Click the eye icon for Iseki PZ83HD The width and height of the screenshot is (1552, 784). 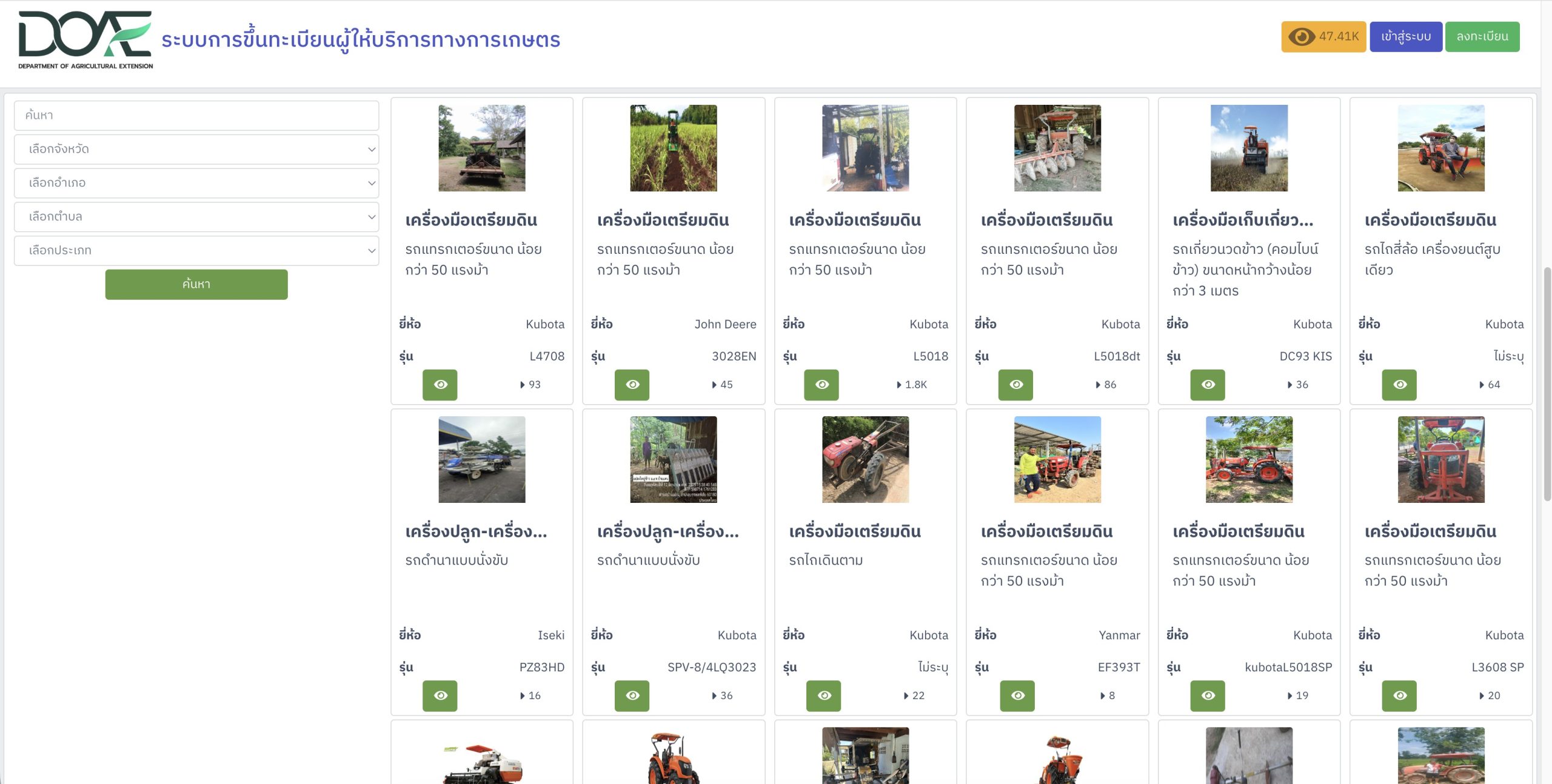click(x=440, y=696)
